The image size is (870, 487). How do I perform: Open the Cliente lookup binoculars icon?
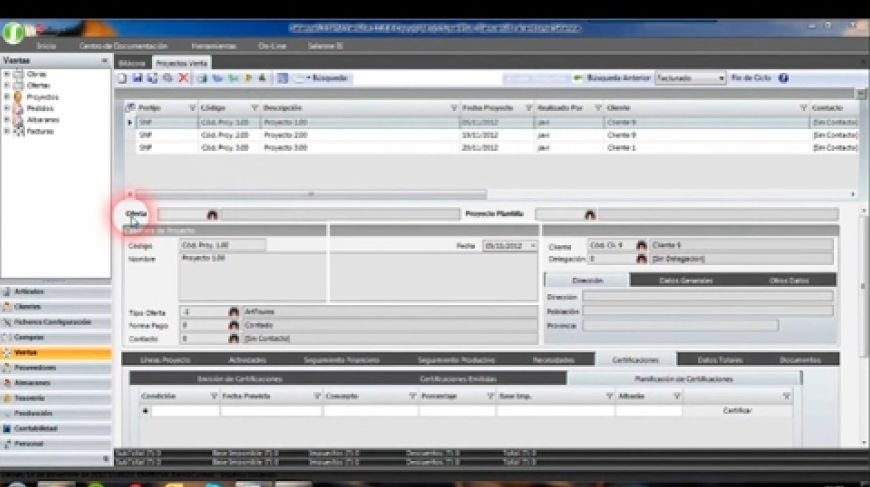click(x=641, y=245)
